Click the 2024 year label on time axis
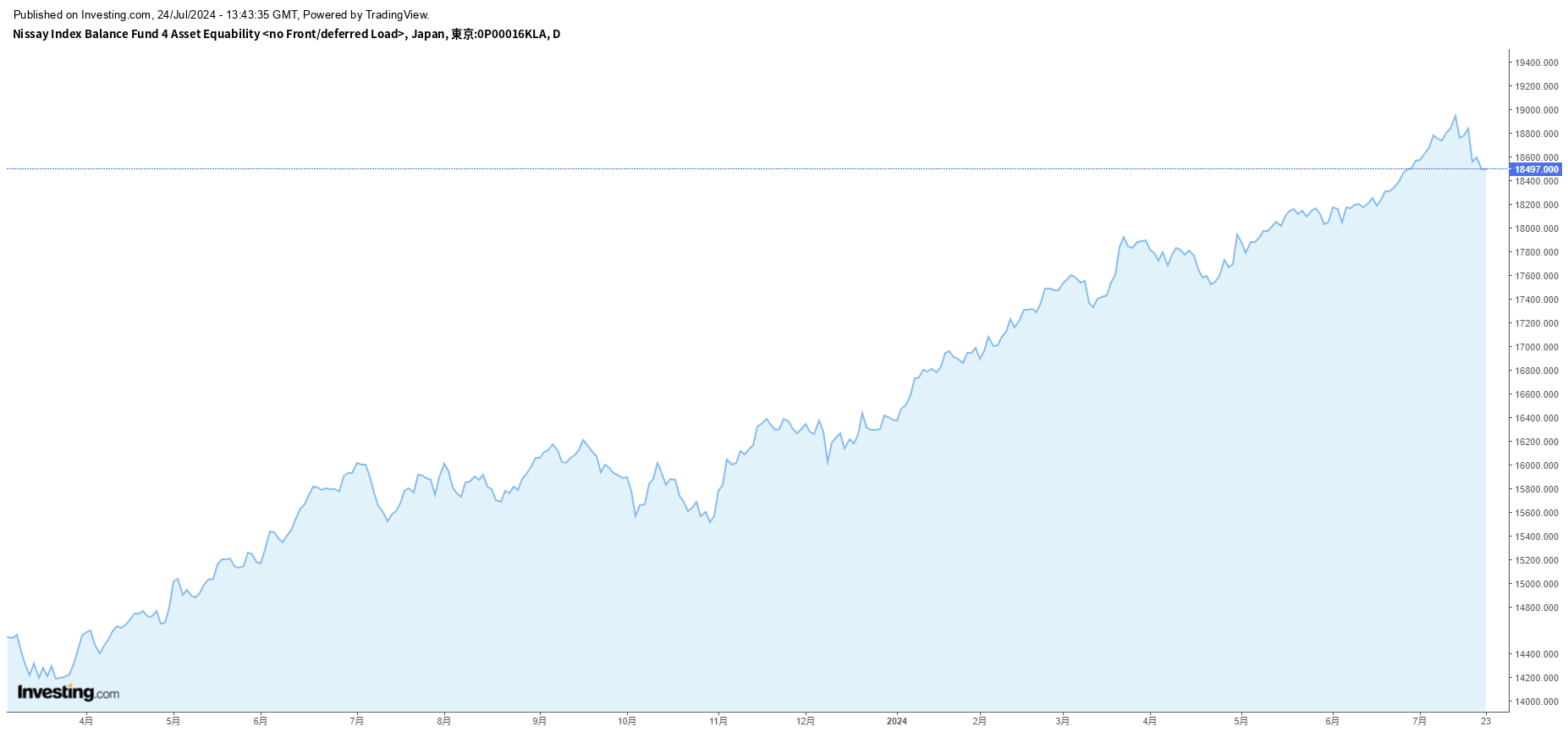The height and width of the screenshot is (732, 1568). [x=897, y=721]
